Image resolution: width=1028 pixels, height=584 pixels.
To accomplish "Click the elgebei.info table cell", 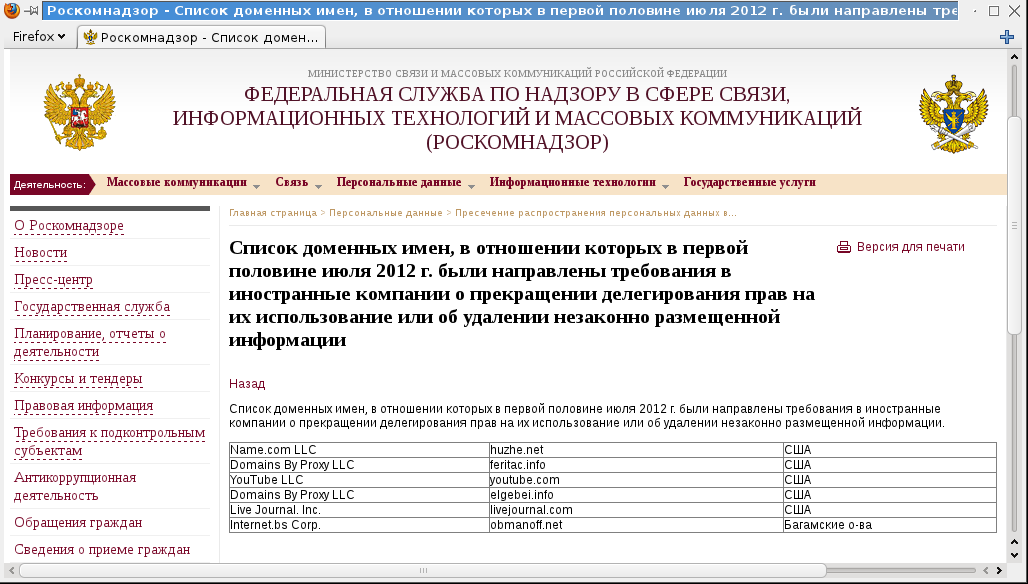I will [x=636, y=495].
